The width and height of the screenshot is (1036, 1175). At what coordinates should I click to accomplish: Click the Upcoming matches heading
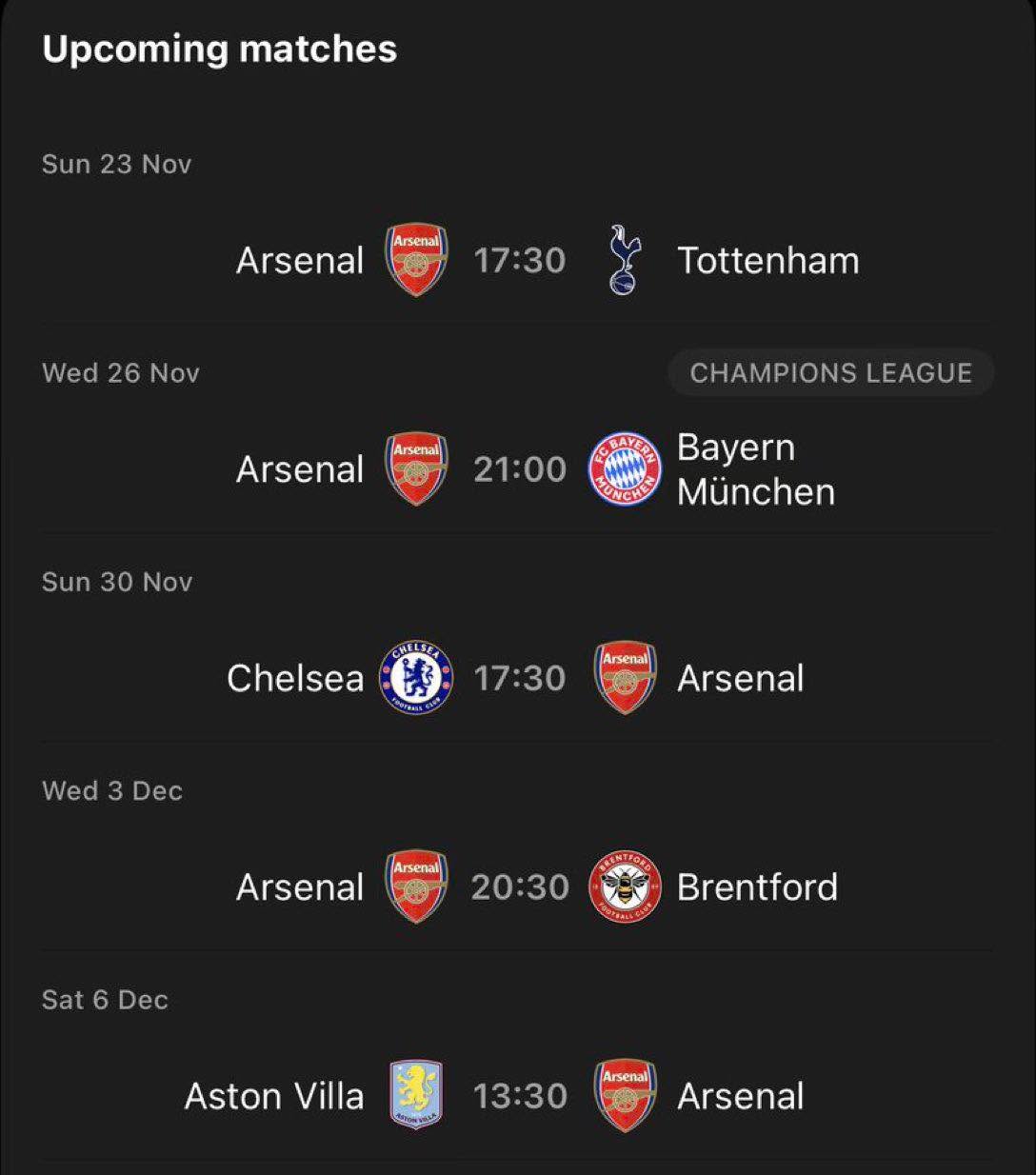pyautogui.click(x=220, y=50)
